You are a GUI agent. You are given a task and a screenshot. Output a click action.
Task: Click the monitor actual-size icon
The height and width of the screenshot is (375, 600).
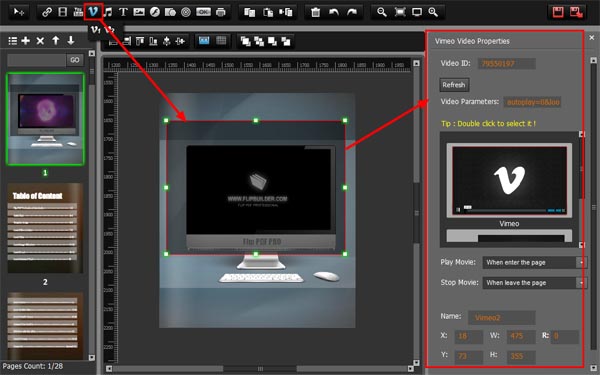417,12
